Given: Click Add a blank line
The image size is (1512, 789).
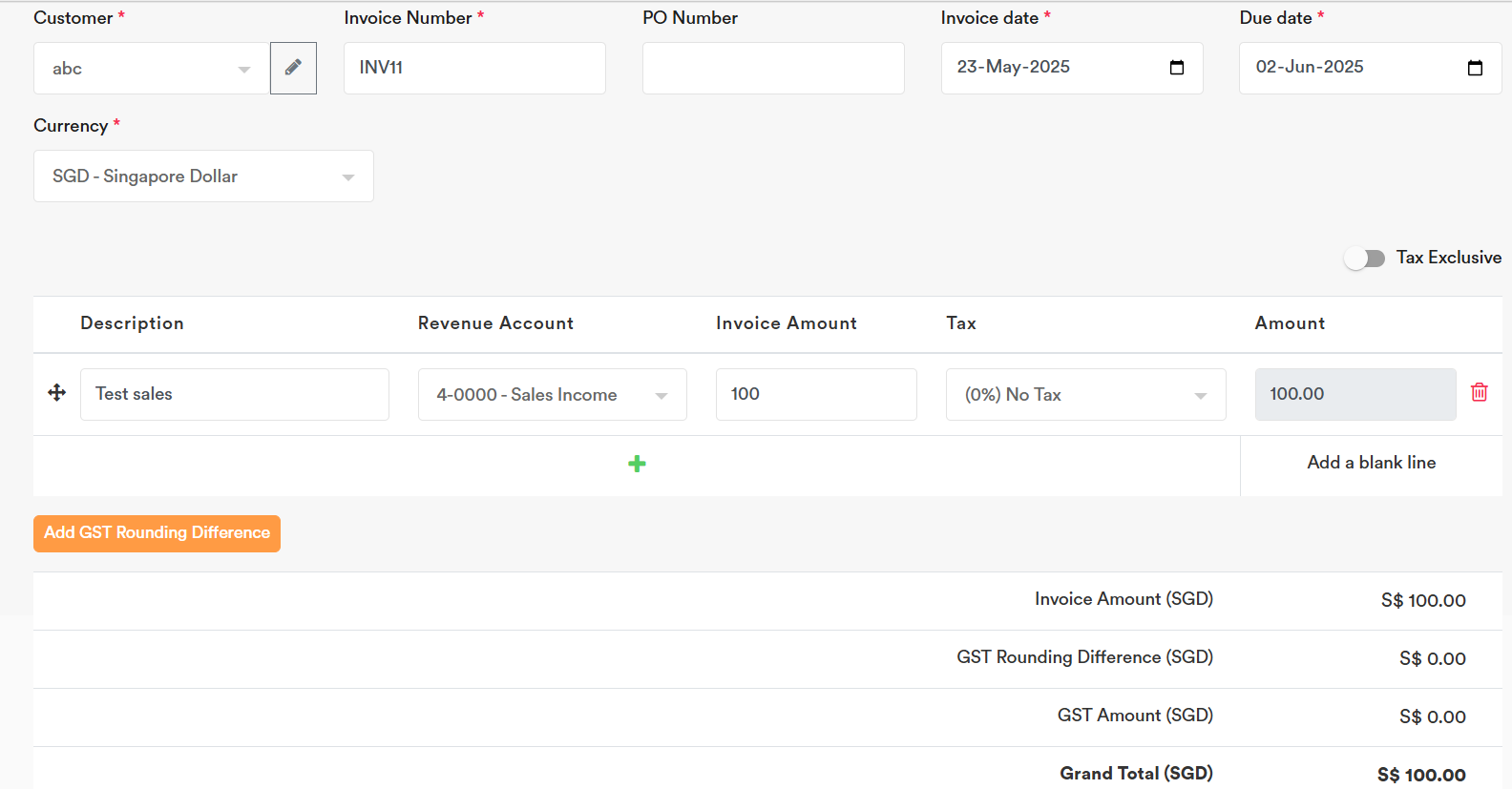Looking at the screenshot, I should (1371, 463).
